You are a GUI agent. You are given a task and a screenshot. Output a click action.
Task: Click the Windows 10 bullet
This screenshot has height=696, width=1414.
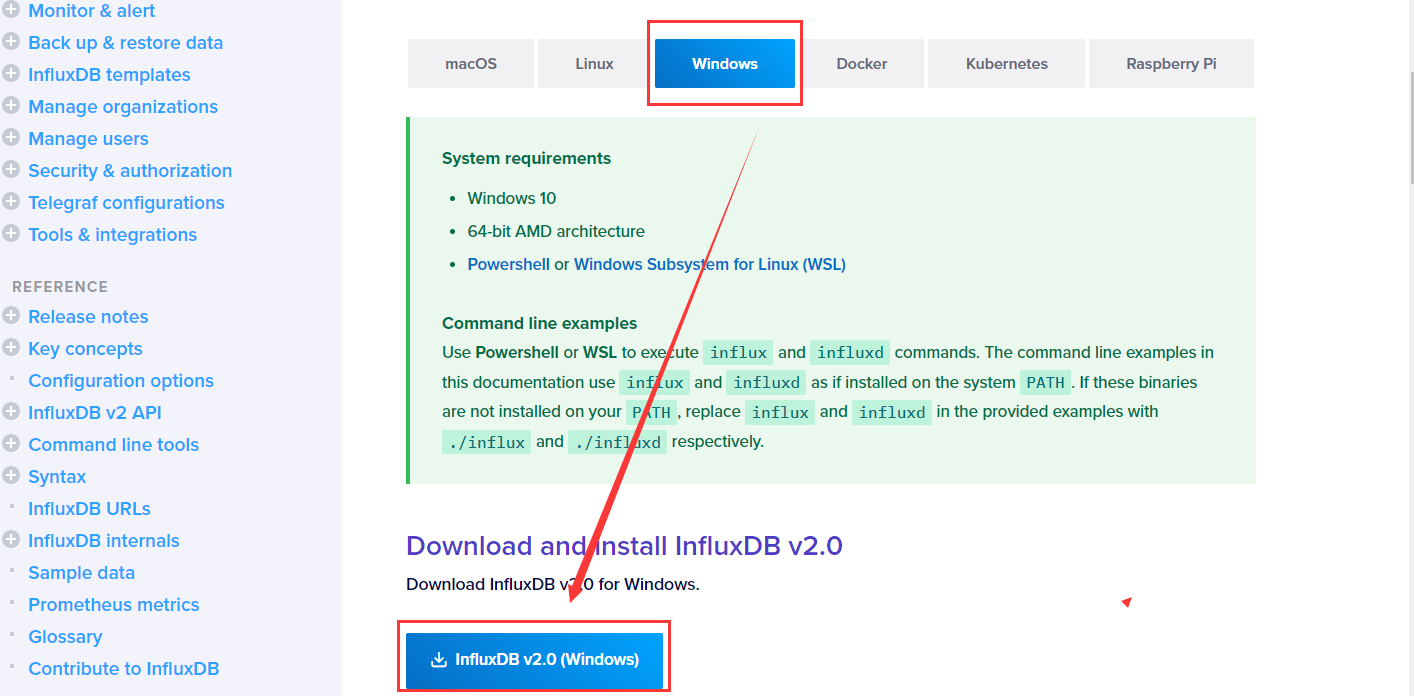pos(512,199)
